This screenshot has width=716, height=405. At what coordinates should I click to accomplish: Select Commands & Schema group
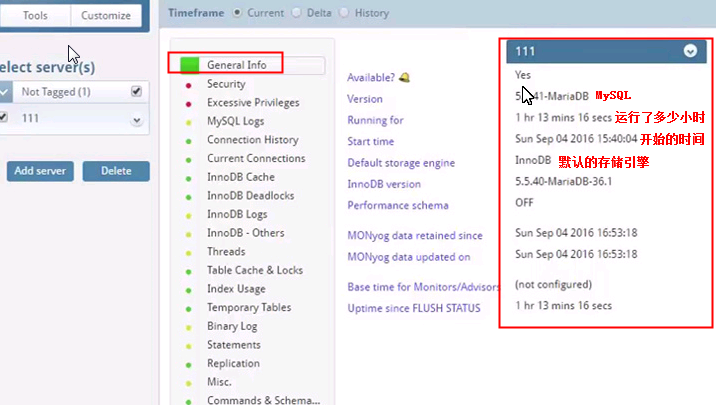tap(263, 400)
